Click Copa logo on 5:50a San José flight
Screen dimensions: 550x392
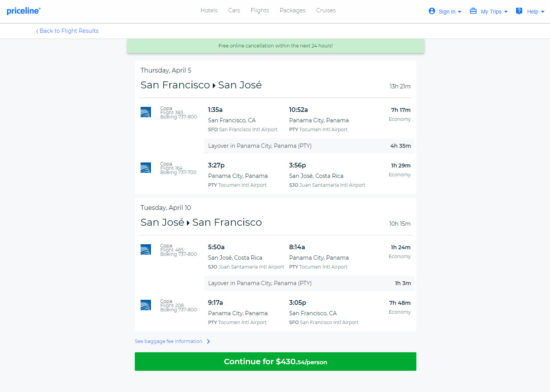146,249
